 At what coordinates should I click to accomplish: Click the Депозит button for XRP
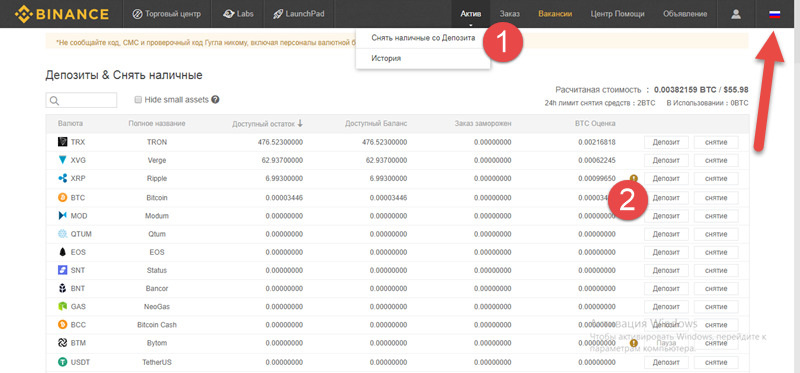tap(666, 179)
